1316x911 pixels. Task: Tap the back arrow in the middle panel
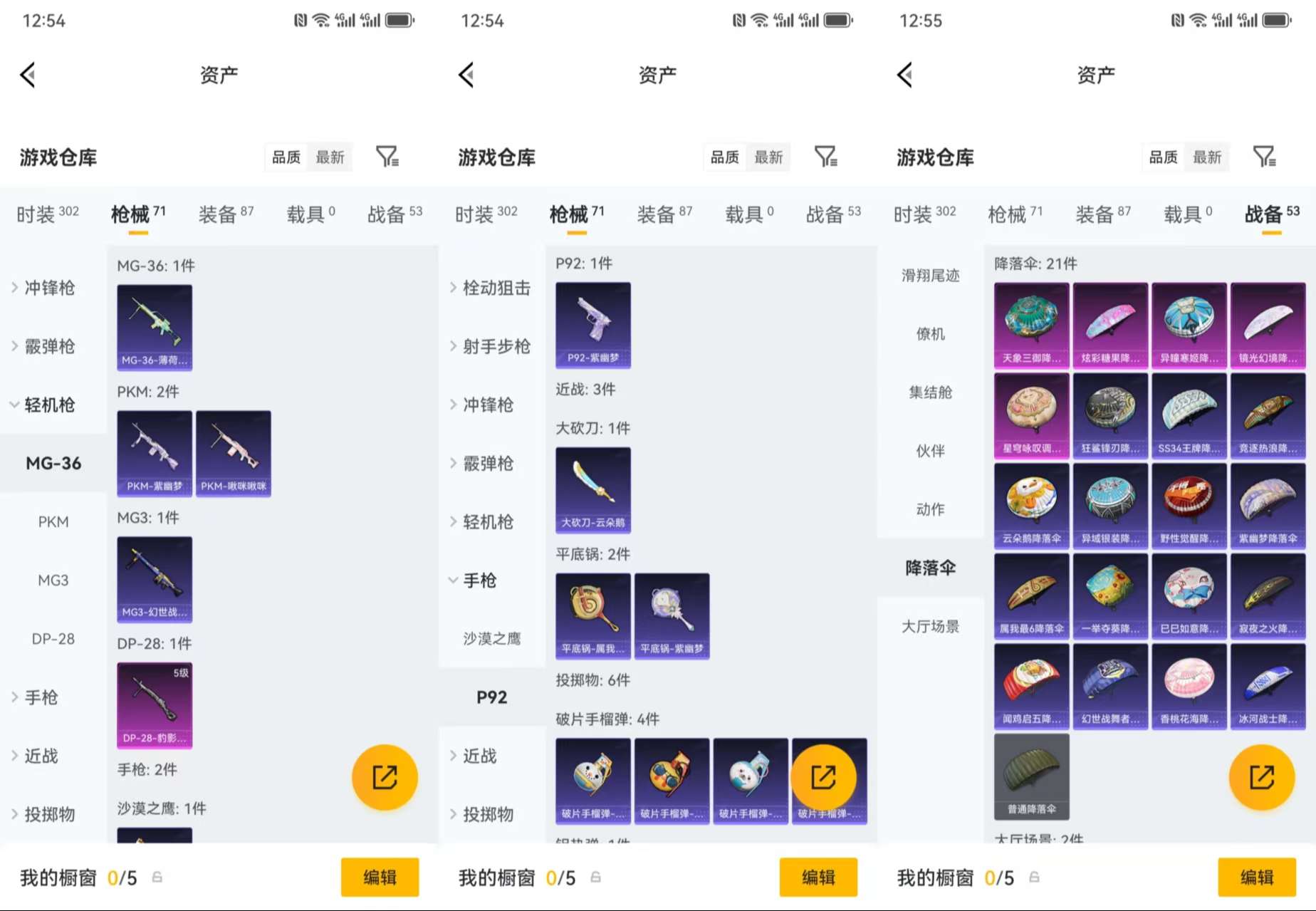[x=466, y=75]
